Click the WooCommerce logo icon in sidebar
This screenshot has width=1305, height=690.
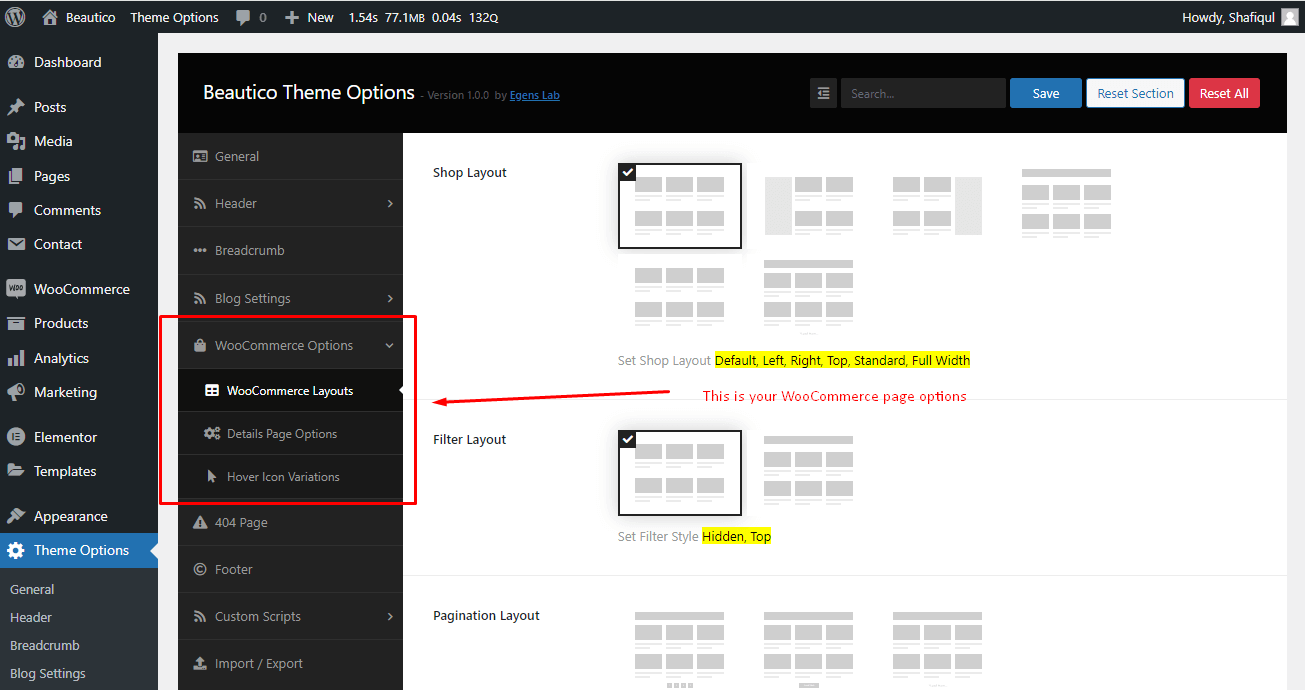point(16,289)
